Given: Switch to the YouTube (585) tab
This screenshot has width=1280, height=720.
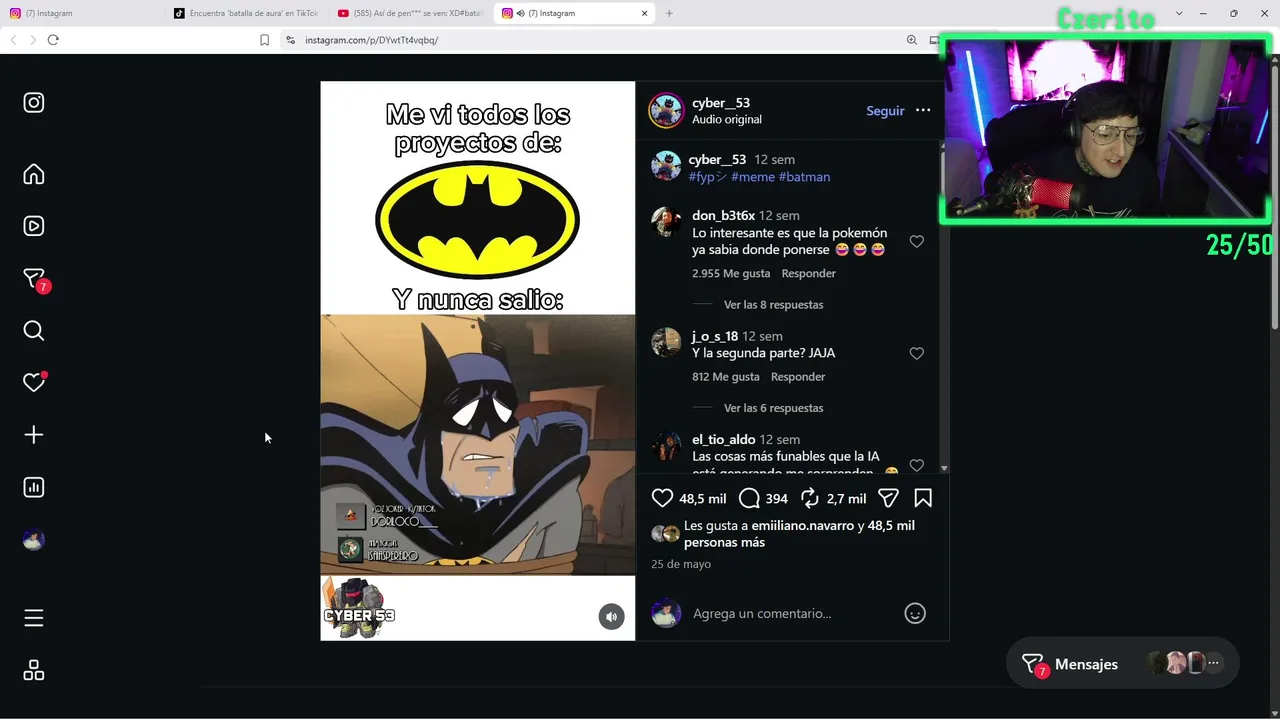Looking at the screenshot, I should pos(410,13).
